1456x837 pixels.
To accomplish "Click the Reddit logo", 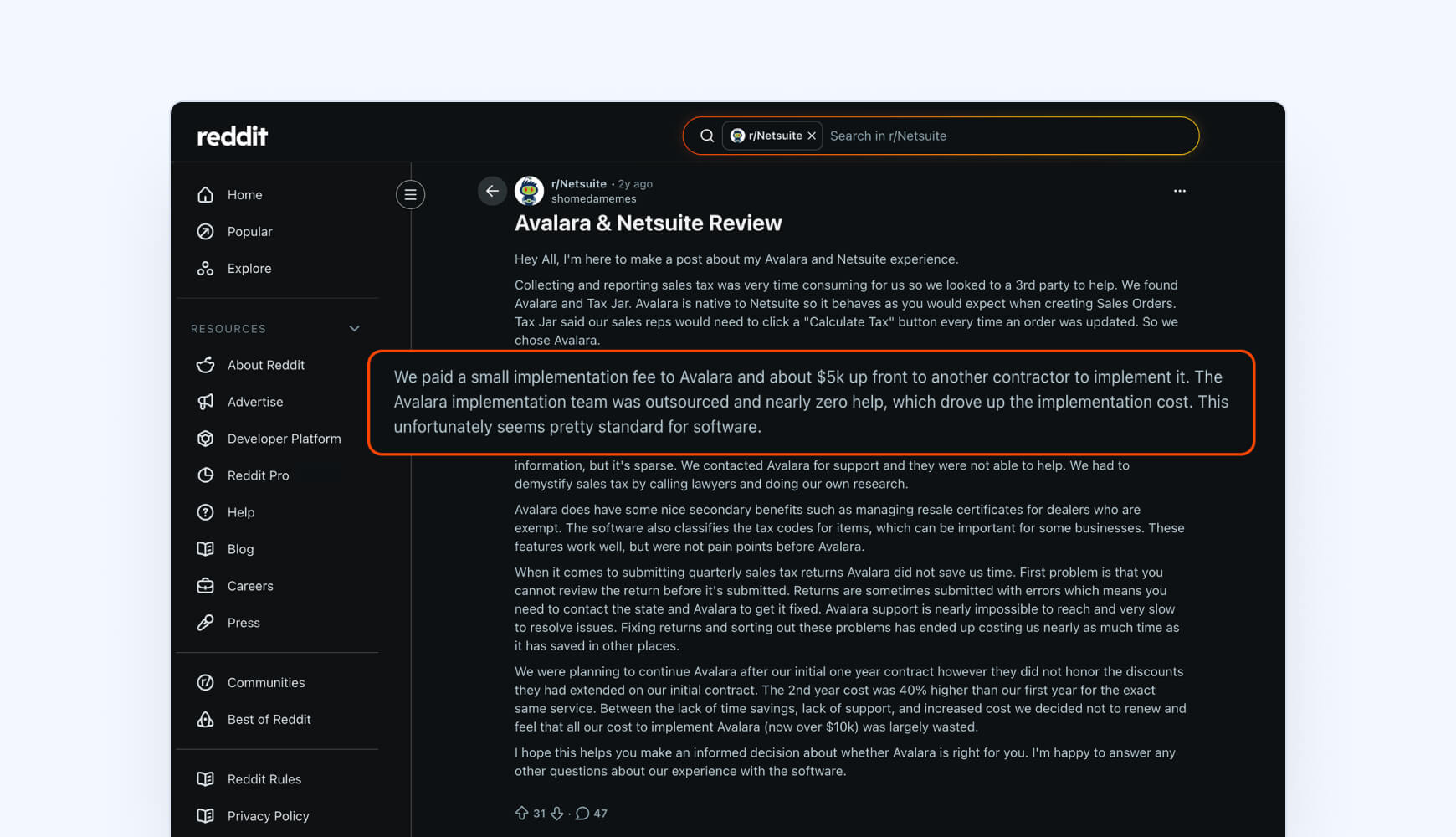I will (232, 136).
